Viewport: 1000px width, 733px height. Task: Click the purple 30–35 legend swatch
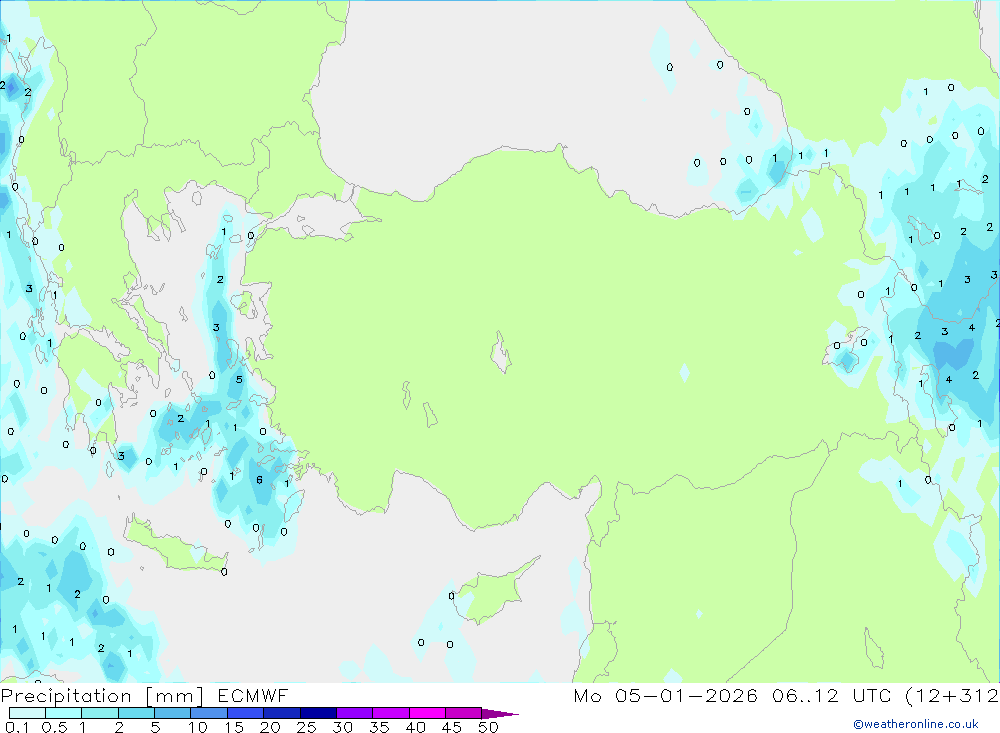coord(354,713)
